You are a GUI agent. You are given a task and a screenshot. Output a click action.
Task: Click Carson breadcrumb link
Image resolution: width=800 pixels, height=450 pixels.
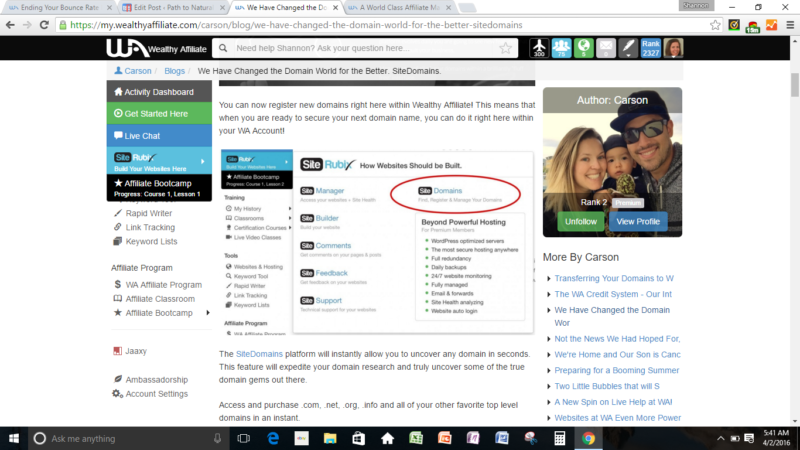tap(138, 71)
